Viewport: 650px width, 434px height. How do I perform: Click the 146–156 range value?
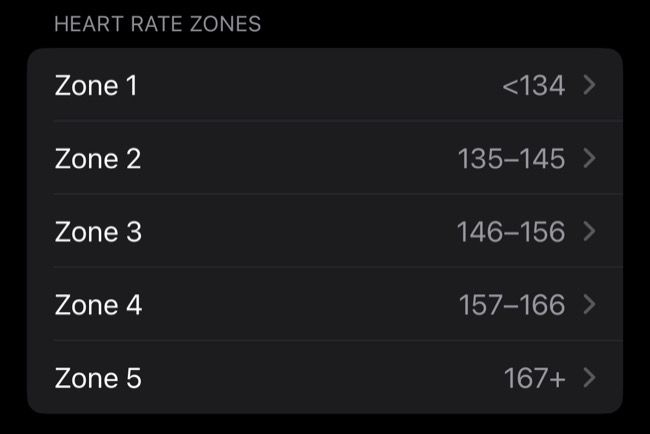(511, 232)
